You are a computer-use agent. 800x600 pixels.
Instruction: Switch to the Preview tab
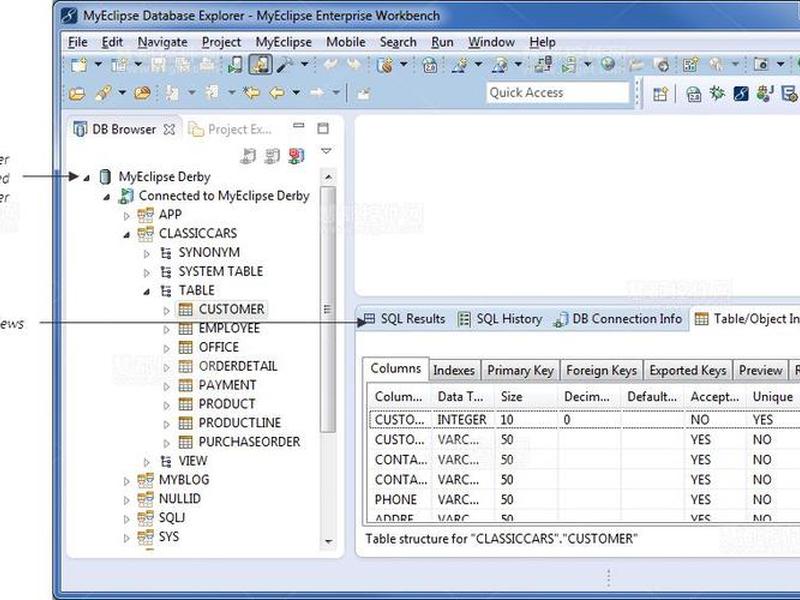click(760, 370)
